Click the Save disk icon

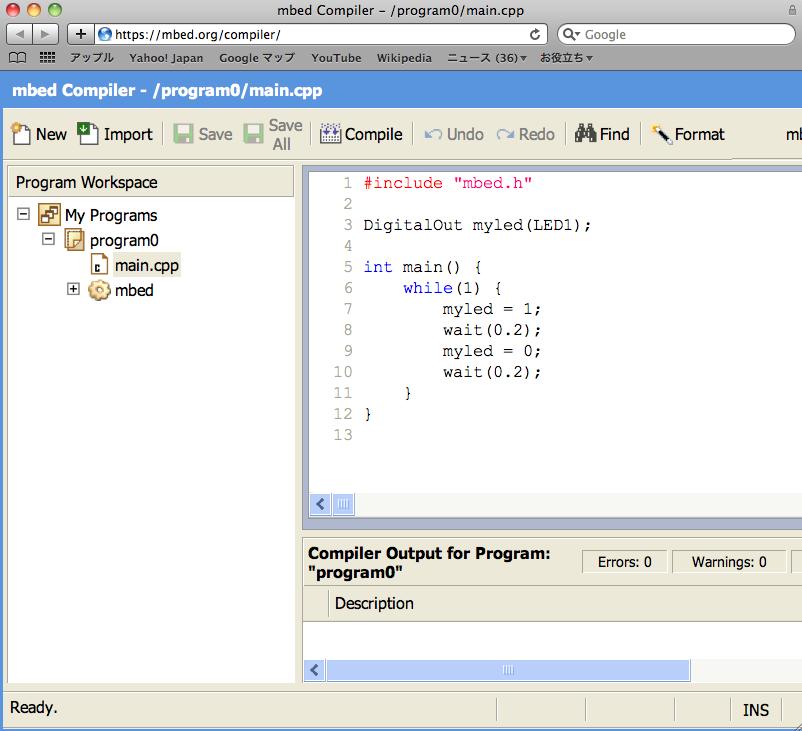click(184, 134)
